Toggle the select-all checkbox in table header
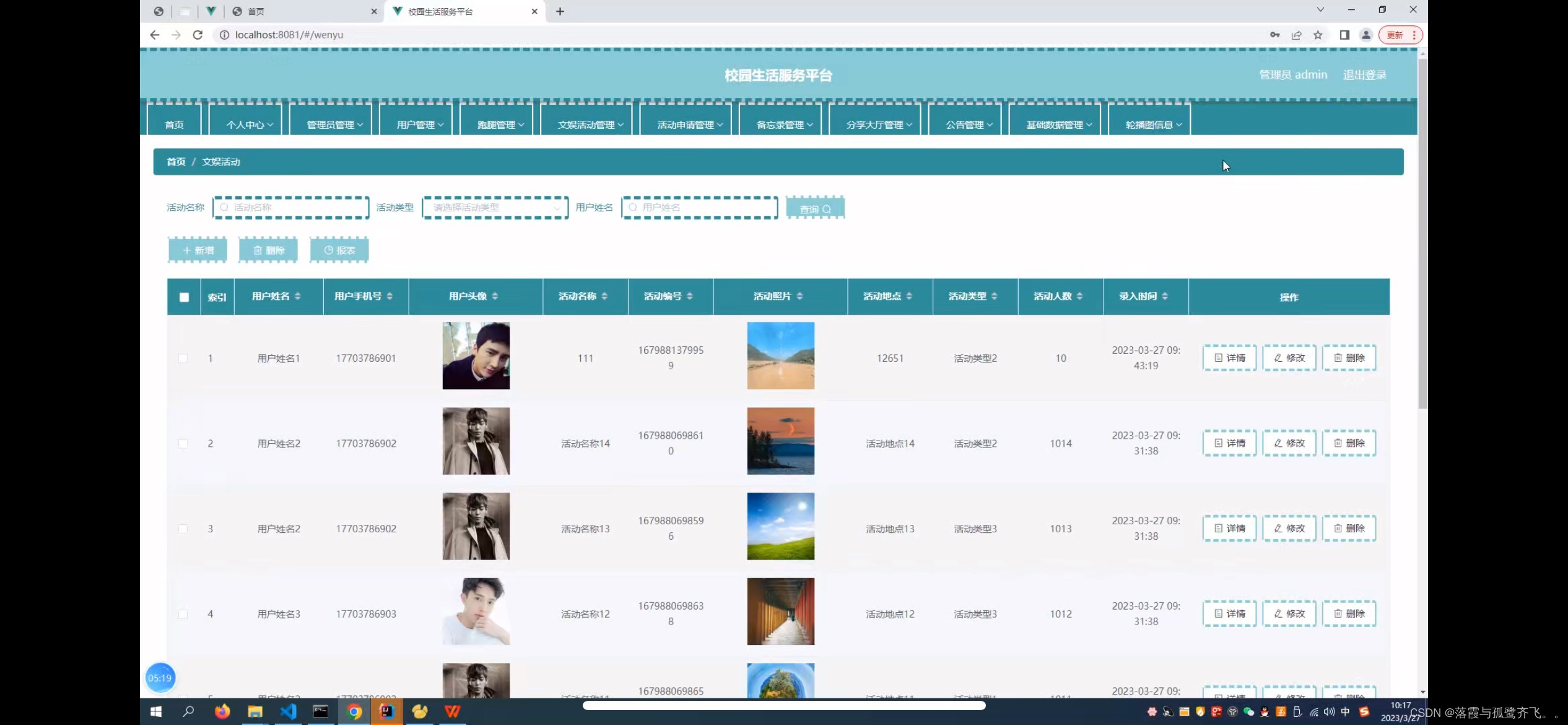 click(184, 297)
